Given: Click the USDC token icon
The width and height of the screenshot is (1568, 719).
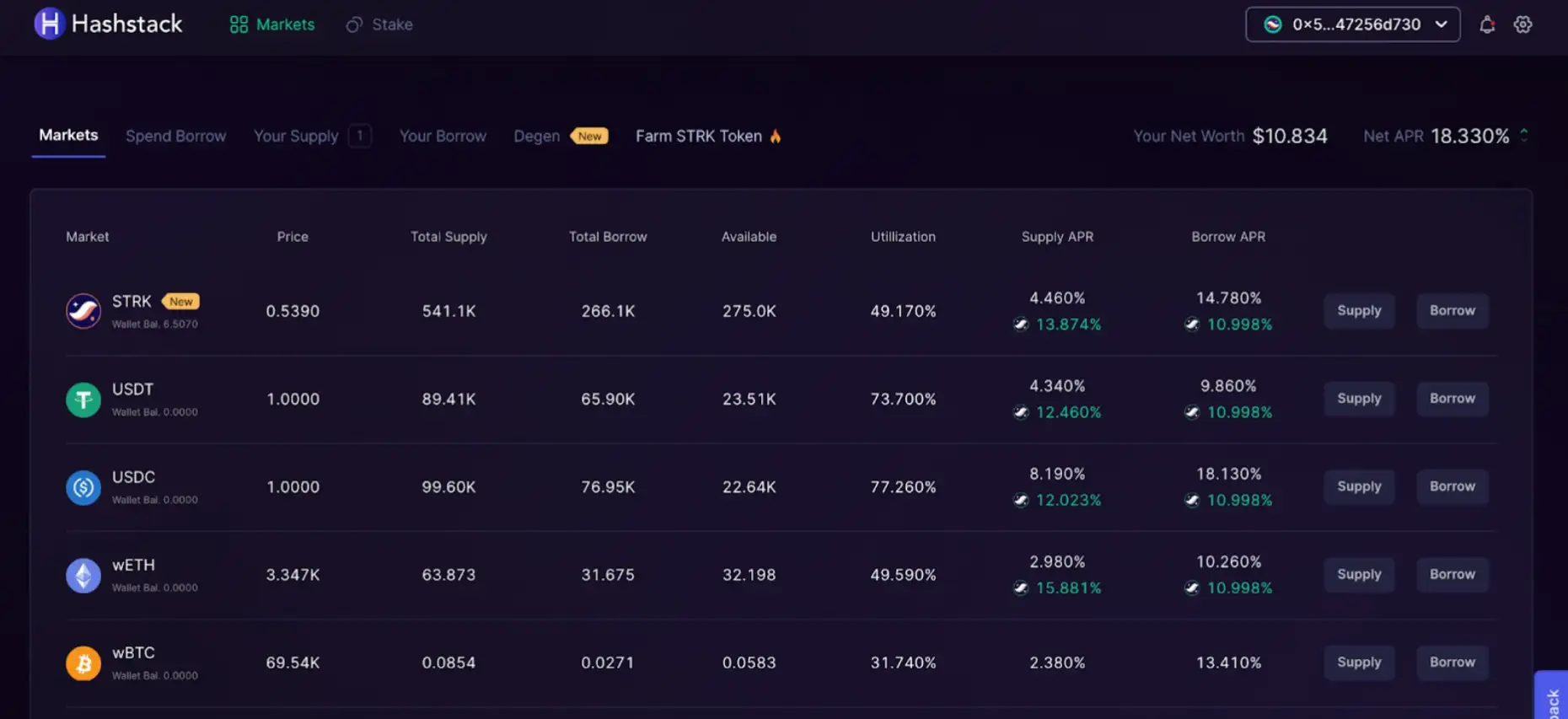Looking at the screenshot, I should 83,487.
